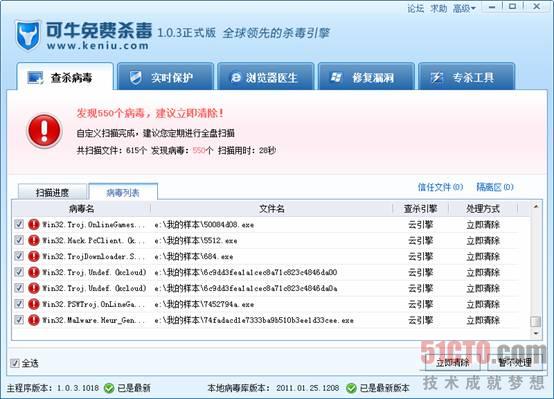Click green check icon next to 已是最新
The width and height of the screenshot is (554, 399).
click(109, 388)
